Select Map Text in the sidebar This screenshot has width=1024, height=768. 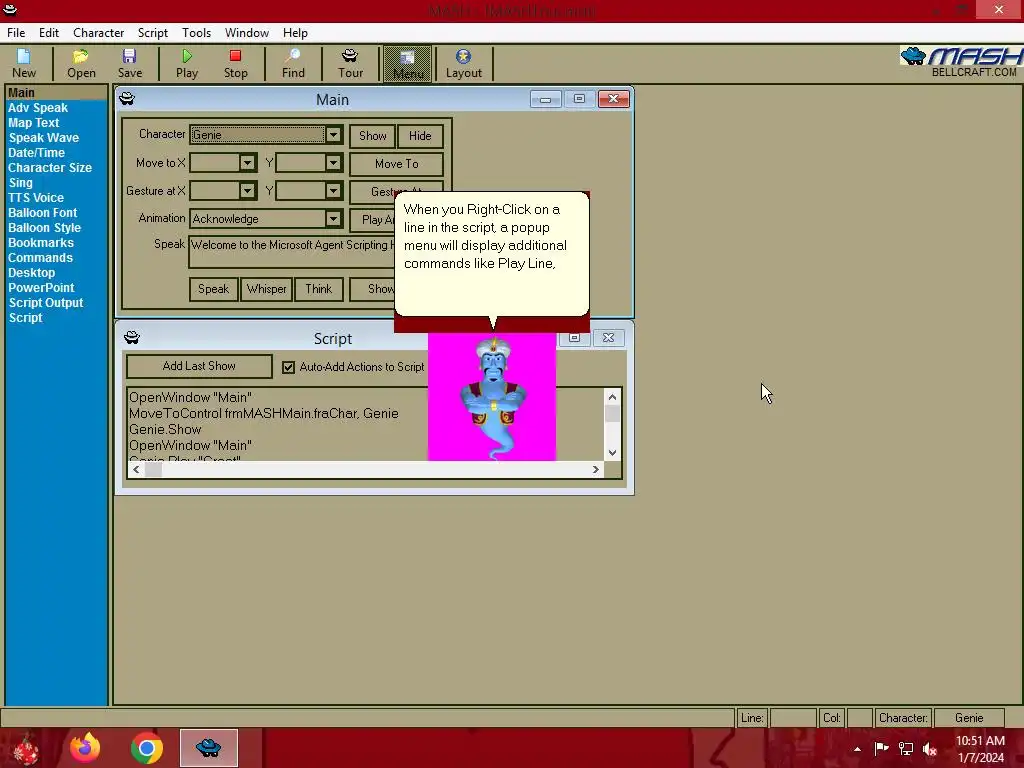(34, 123)
